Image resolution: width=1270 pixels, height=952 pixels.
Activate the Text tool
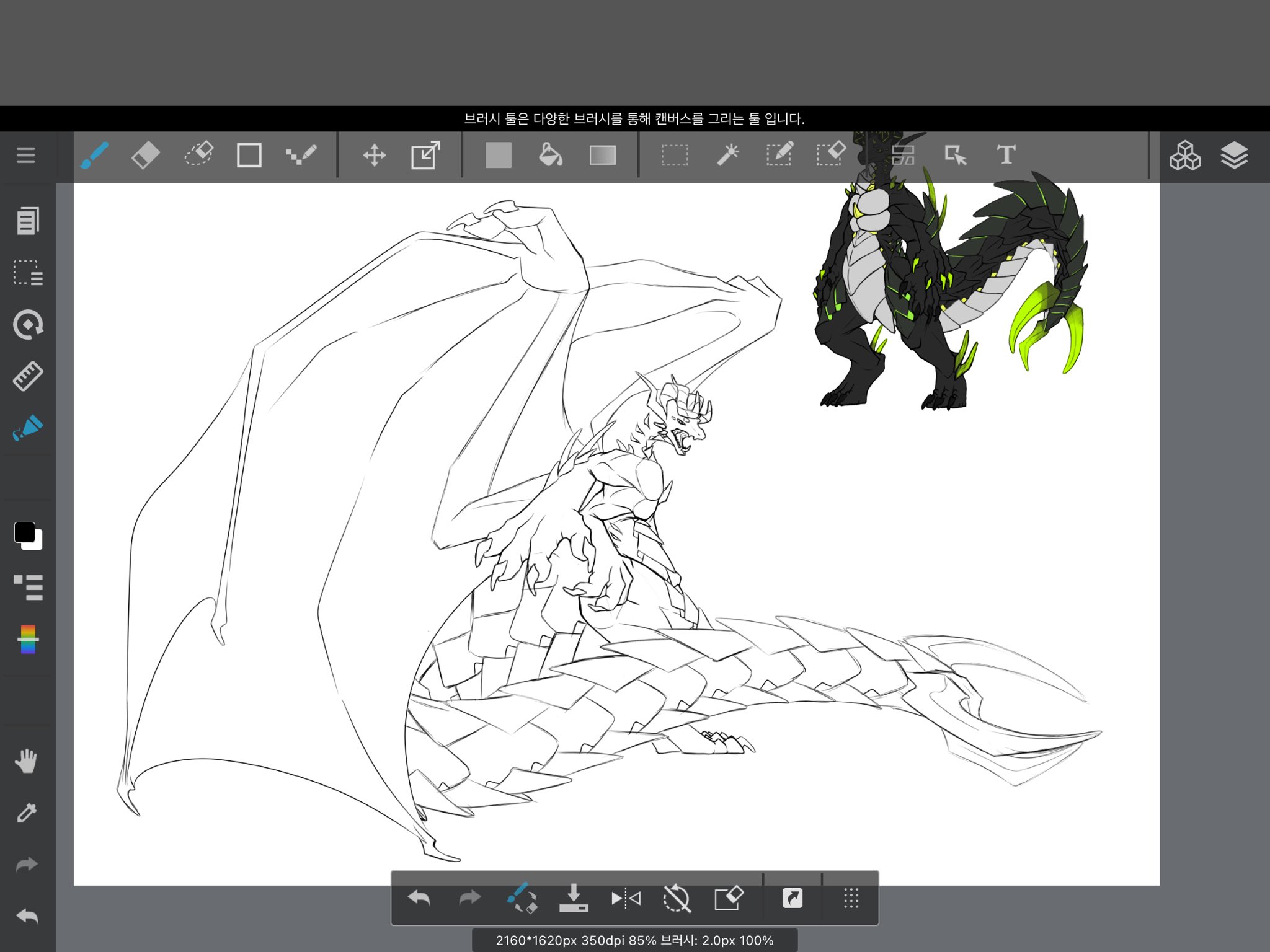(1006, 155)
